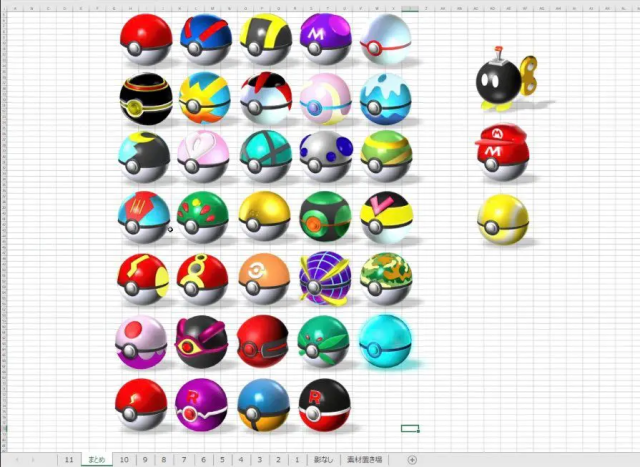The image size is (640, 467).
Task: Click the black and yellow Ultra Ball
Action: [x=265, y=38]
